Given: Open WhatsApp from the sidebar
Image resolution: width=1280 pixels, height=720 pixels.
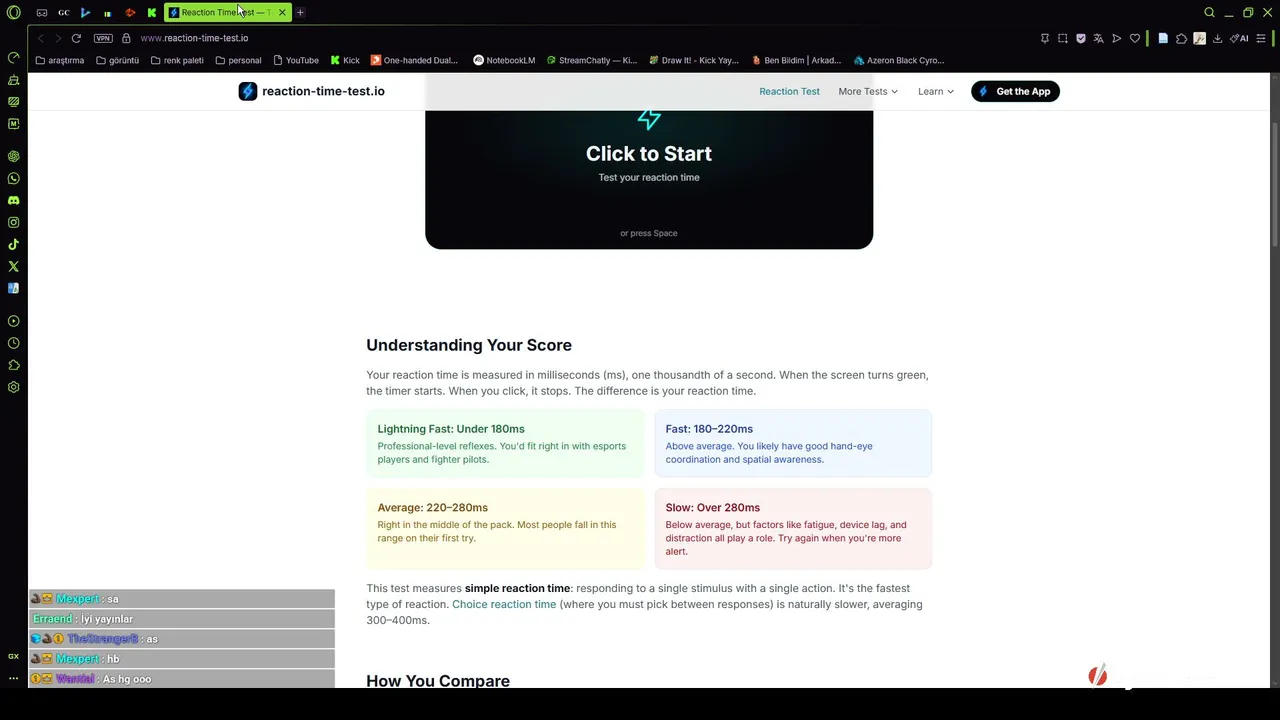Looking at the screenshot, I should pyautogui.click(x=13, y=178).
